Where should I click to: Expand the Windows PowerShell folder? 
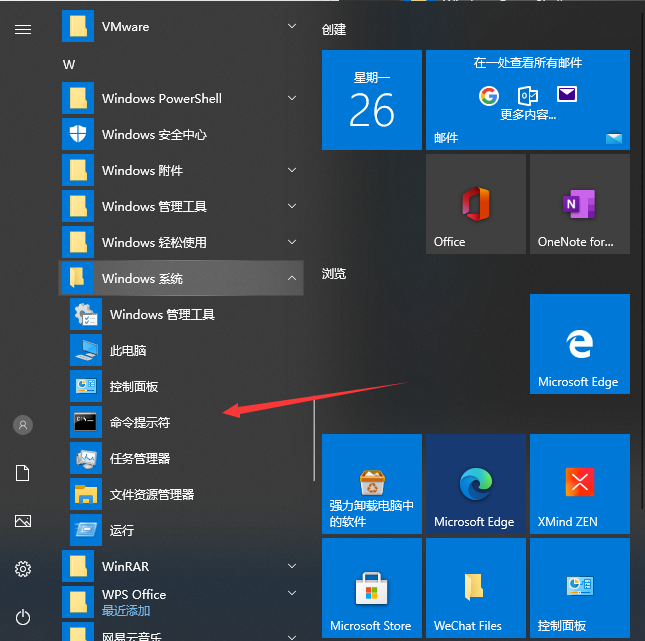tap(292, 98)
